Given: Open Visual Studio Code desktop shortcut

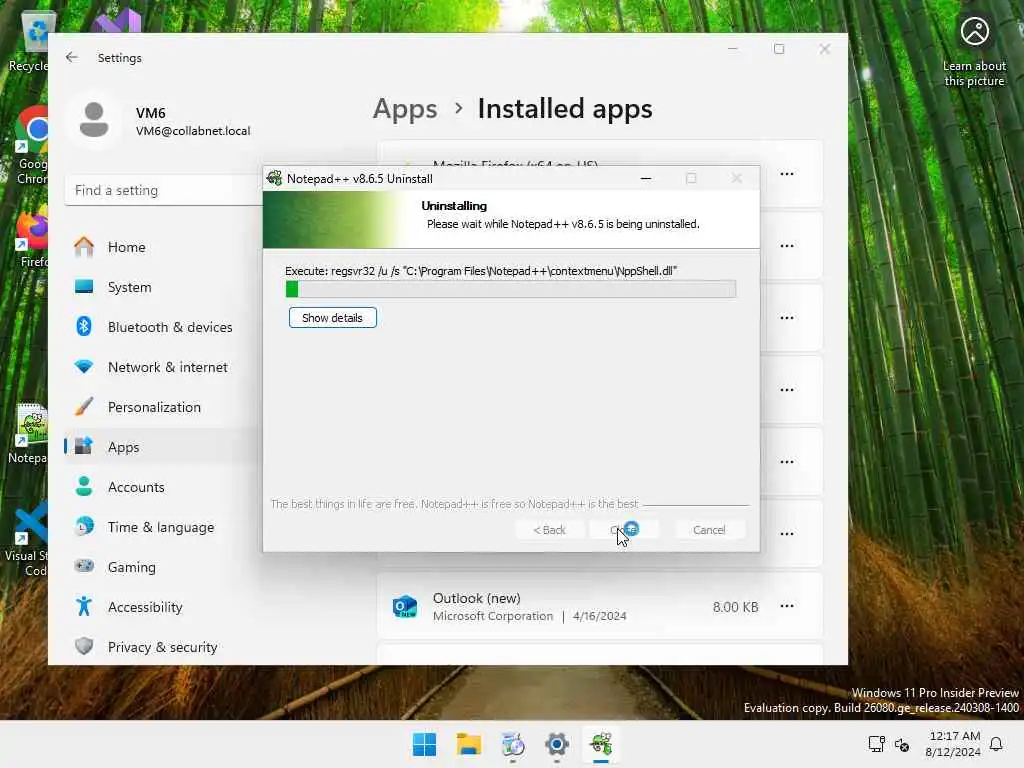Looking at the screenshot, I should (x=27, y=539).
